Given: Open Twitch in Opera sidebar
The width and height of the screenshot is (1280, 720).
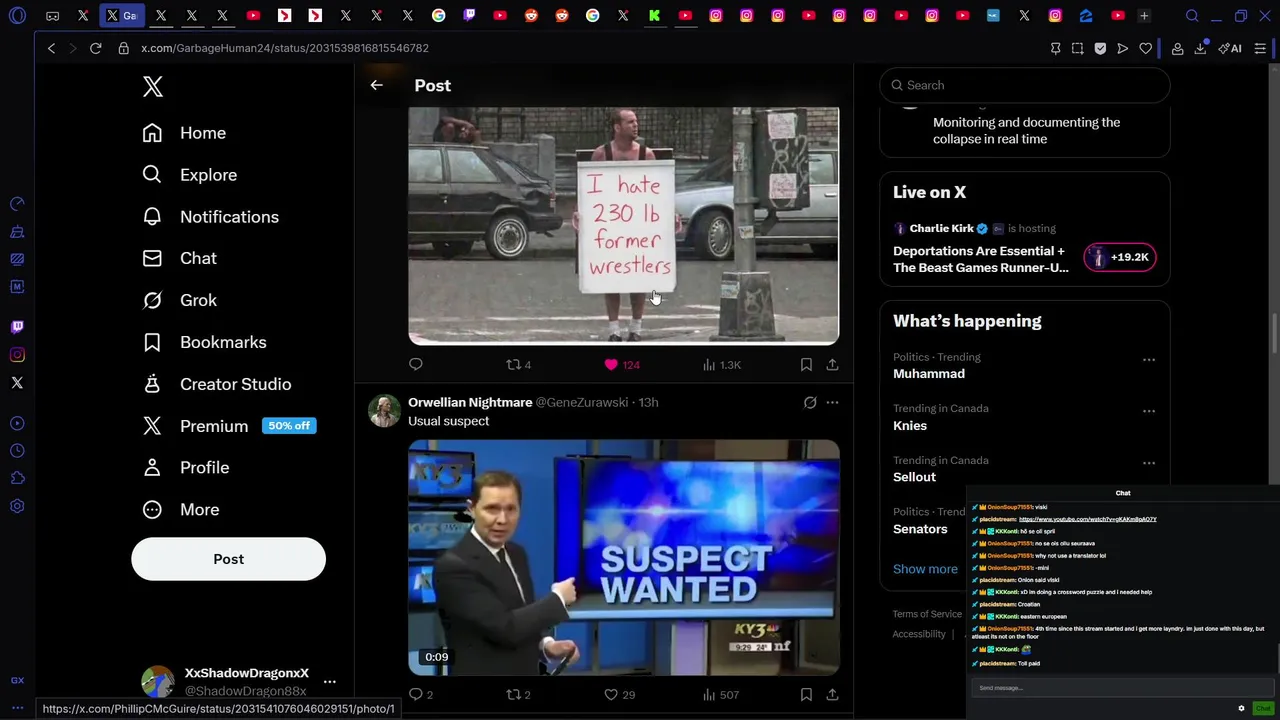Looking at the screenshot, I should 17,327.
